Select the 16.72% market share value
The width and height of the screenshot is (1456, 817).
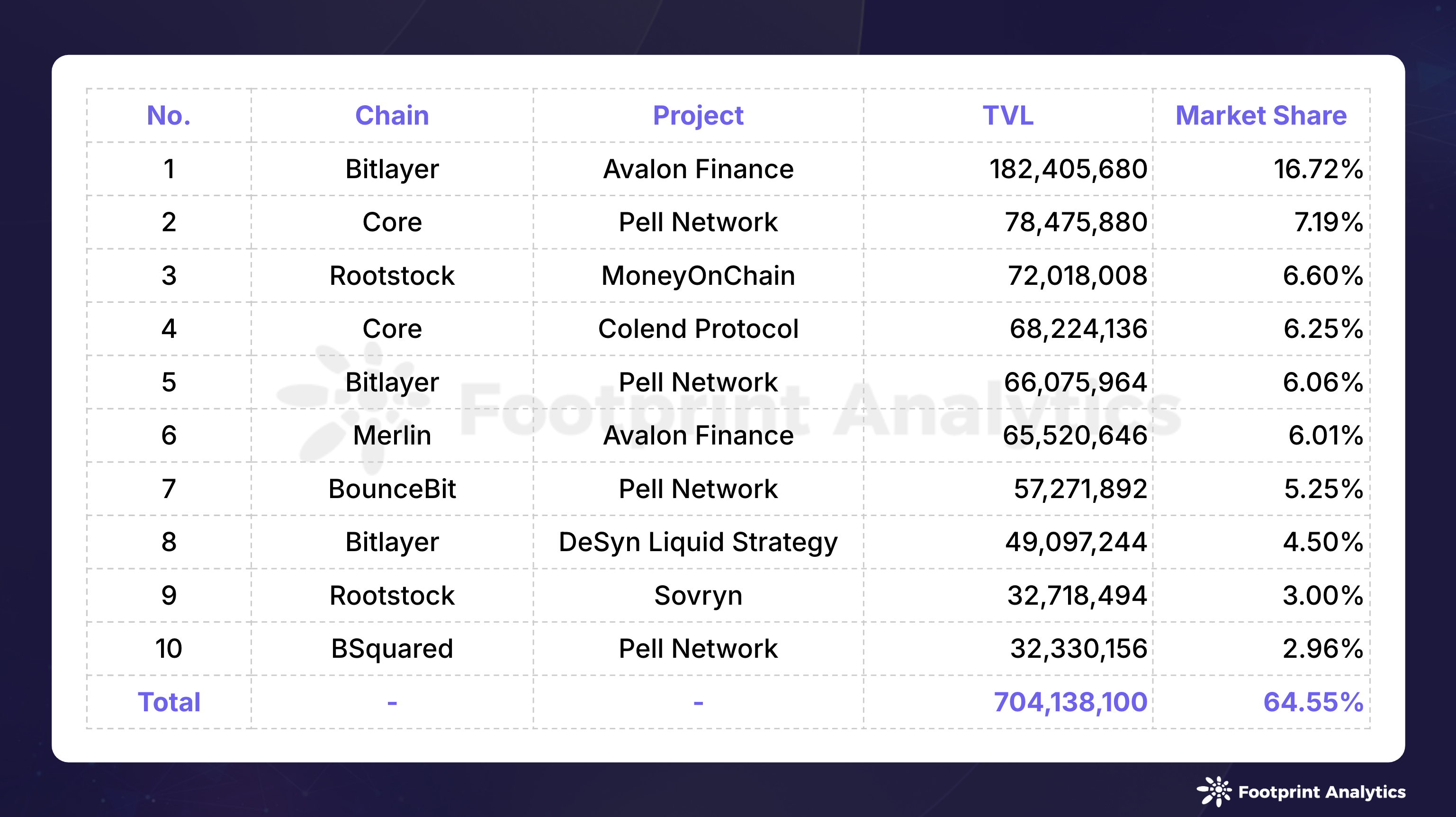click(x=1318, y=169)
